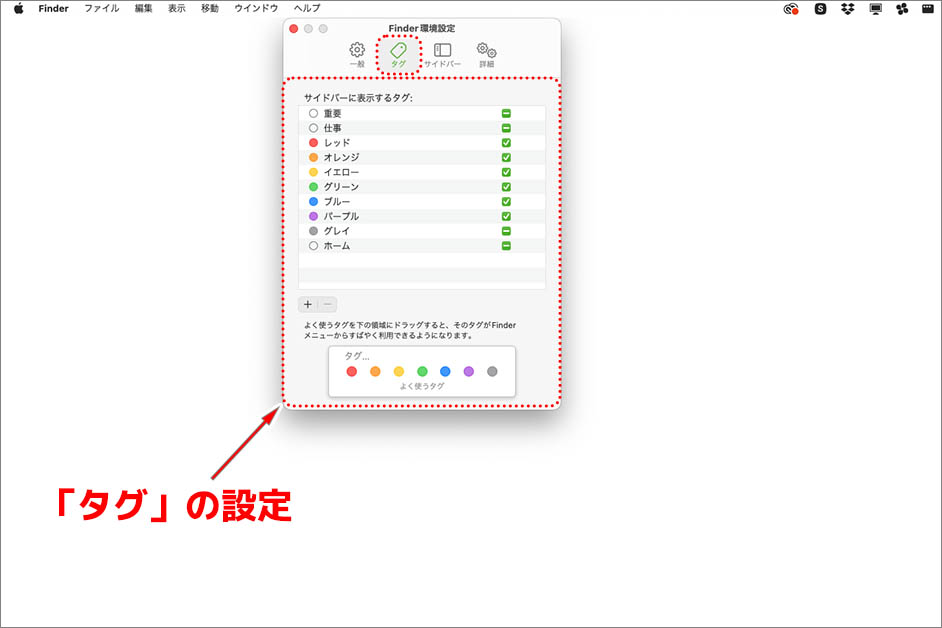Click the Dropbox menu bar icon
The image size is (942, 628).
click(847, 8)
